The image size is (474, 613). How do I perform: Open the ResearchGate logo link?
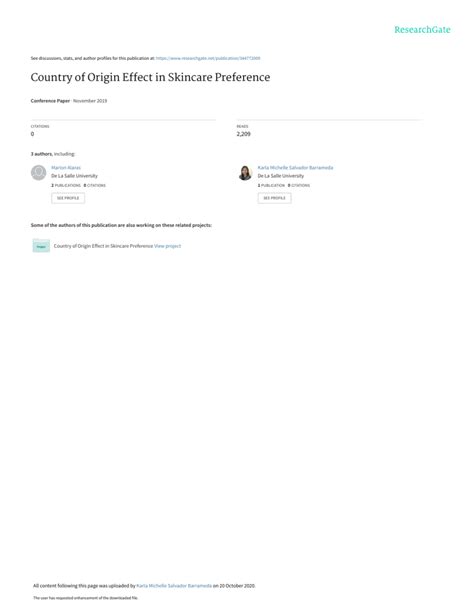422,30
